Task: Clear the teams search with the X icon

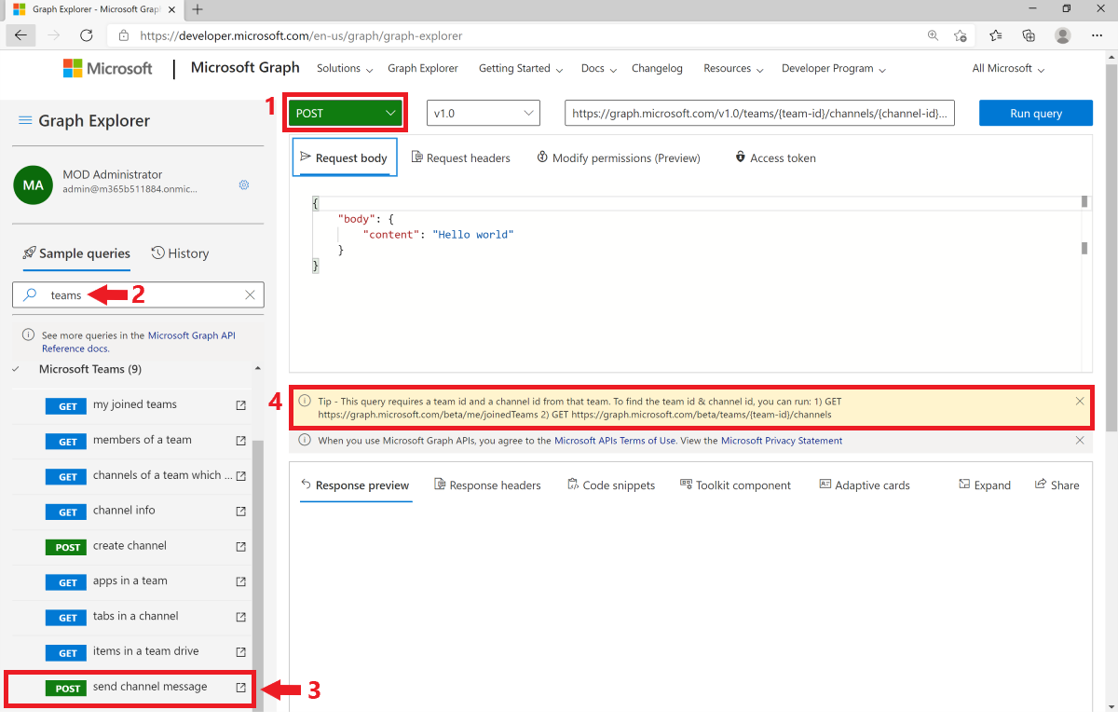Action: (250, 294)
